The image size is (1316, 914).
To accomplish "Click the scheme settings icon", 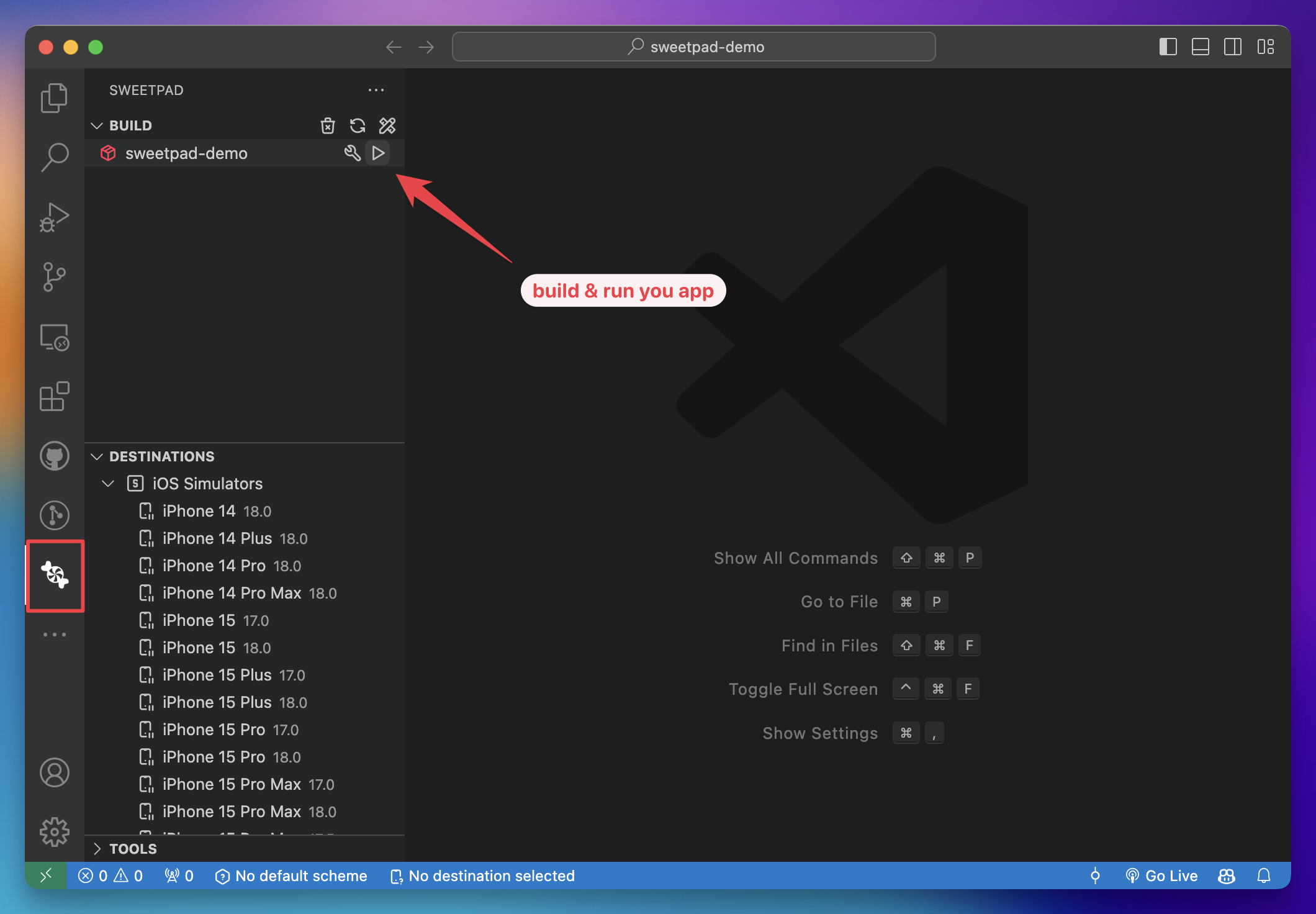I will pyautogui.click(x=353, y=153).
